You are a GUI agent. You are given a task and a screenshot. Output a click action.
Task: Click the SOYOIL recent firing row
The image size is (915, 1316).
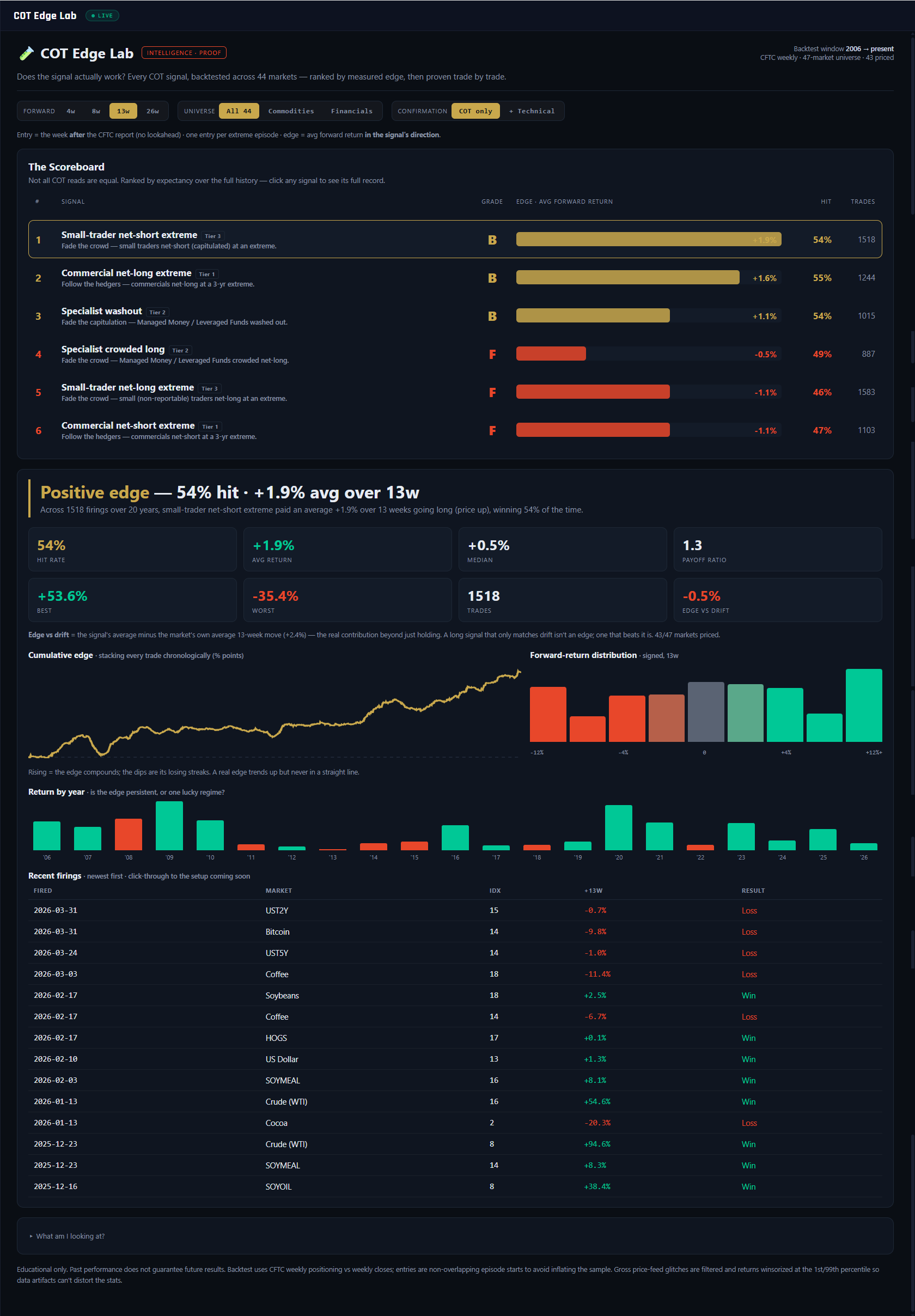point(455,1186)
